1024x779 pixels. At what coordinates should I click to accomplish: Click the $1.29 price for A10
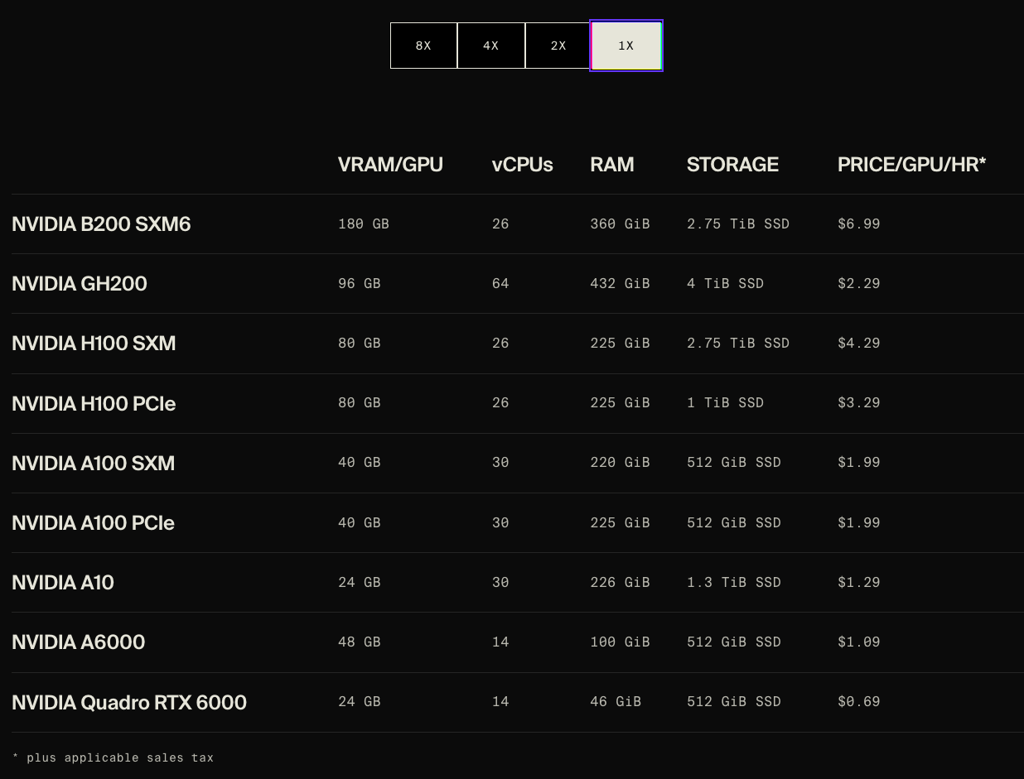coord(859,582)
